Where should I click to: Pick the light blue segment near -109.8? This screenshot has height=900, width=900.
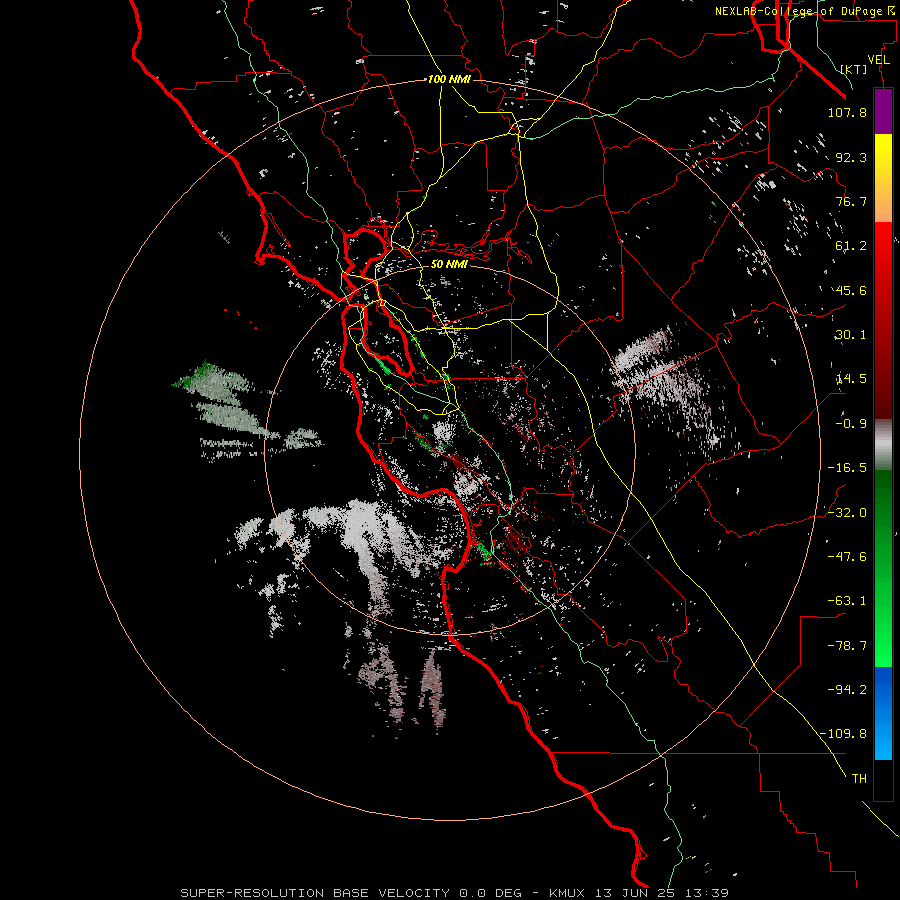pos(883,738)
